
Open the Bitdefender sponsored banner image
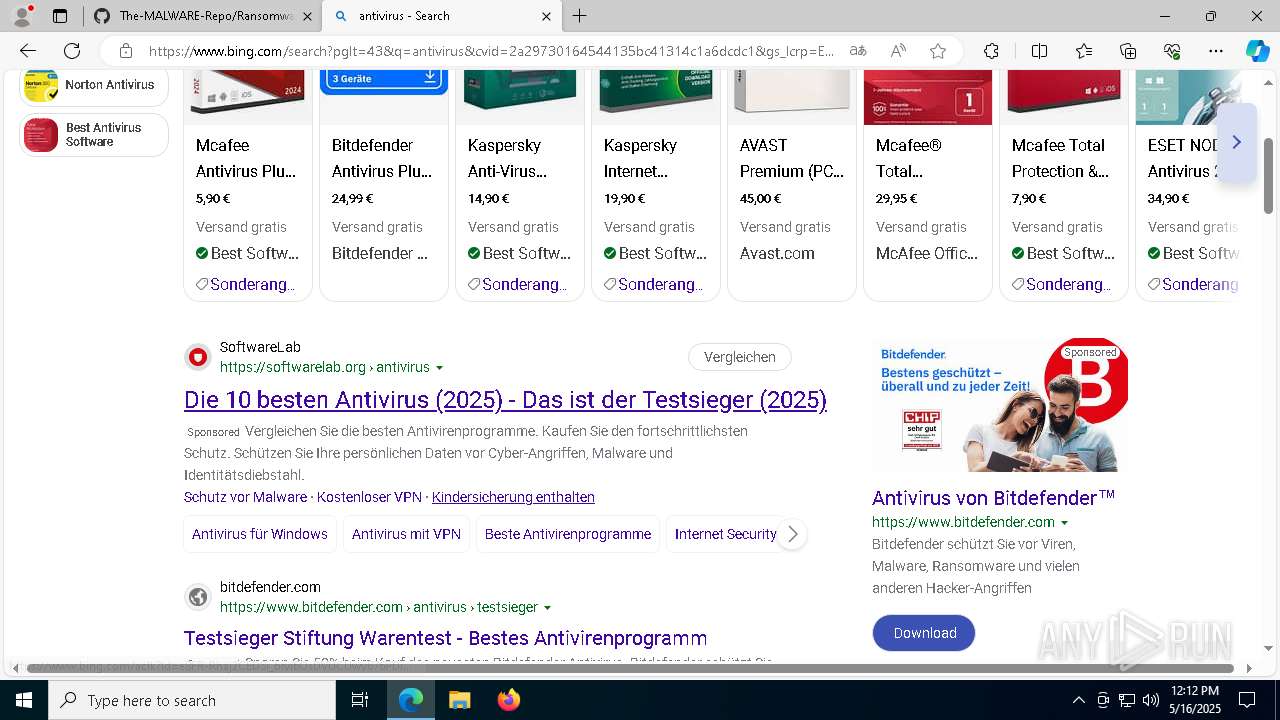pyautogui.click(x=1000, y=406)
